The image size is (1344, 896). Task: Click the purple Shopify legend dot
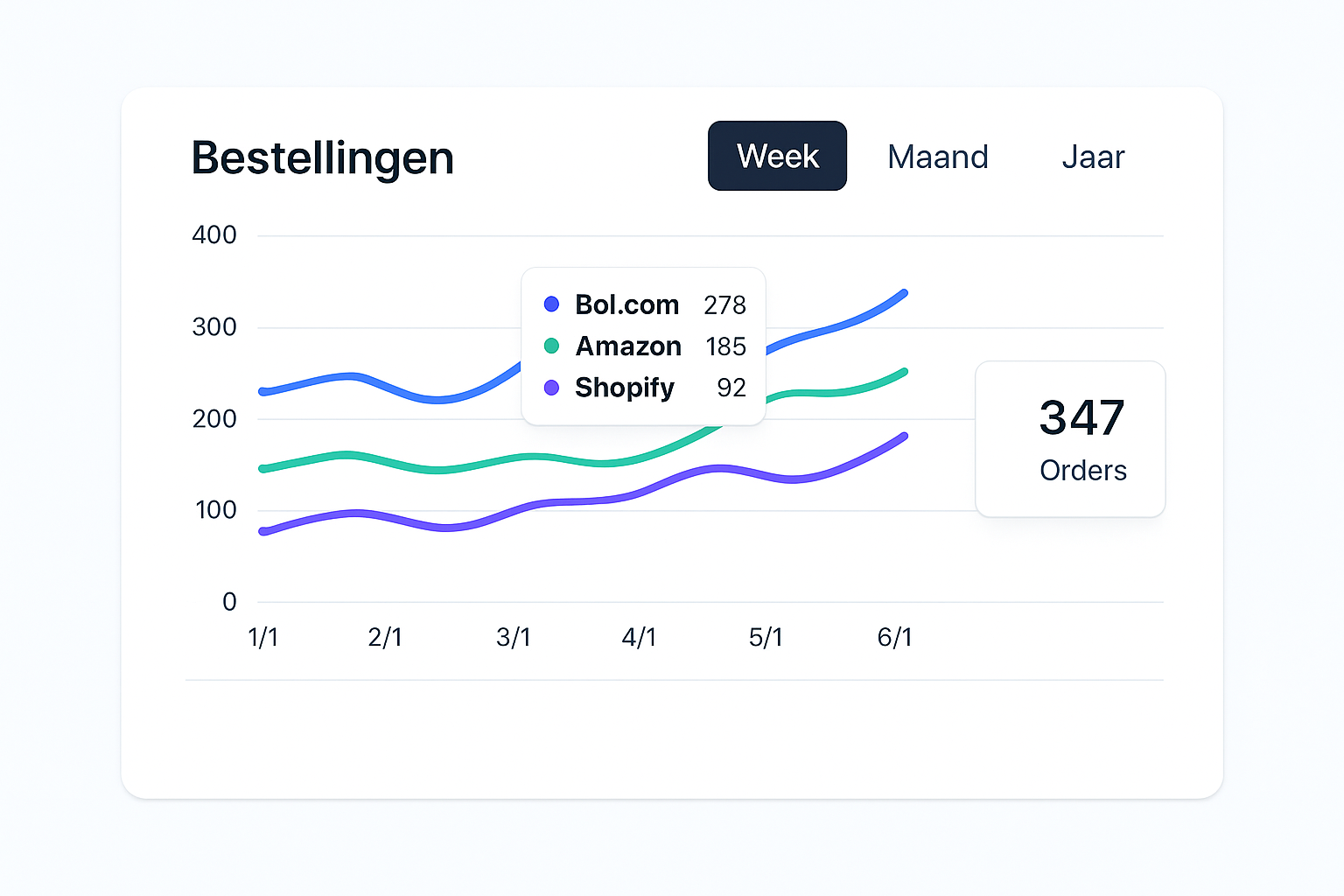[x=551, y=387]
